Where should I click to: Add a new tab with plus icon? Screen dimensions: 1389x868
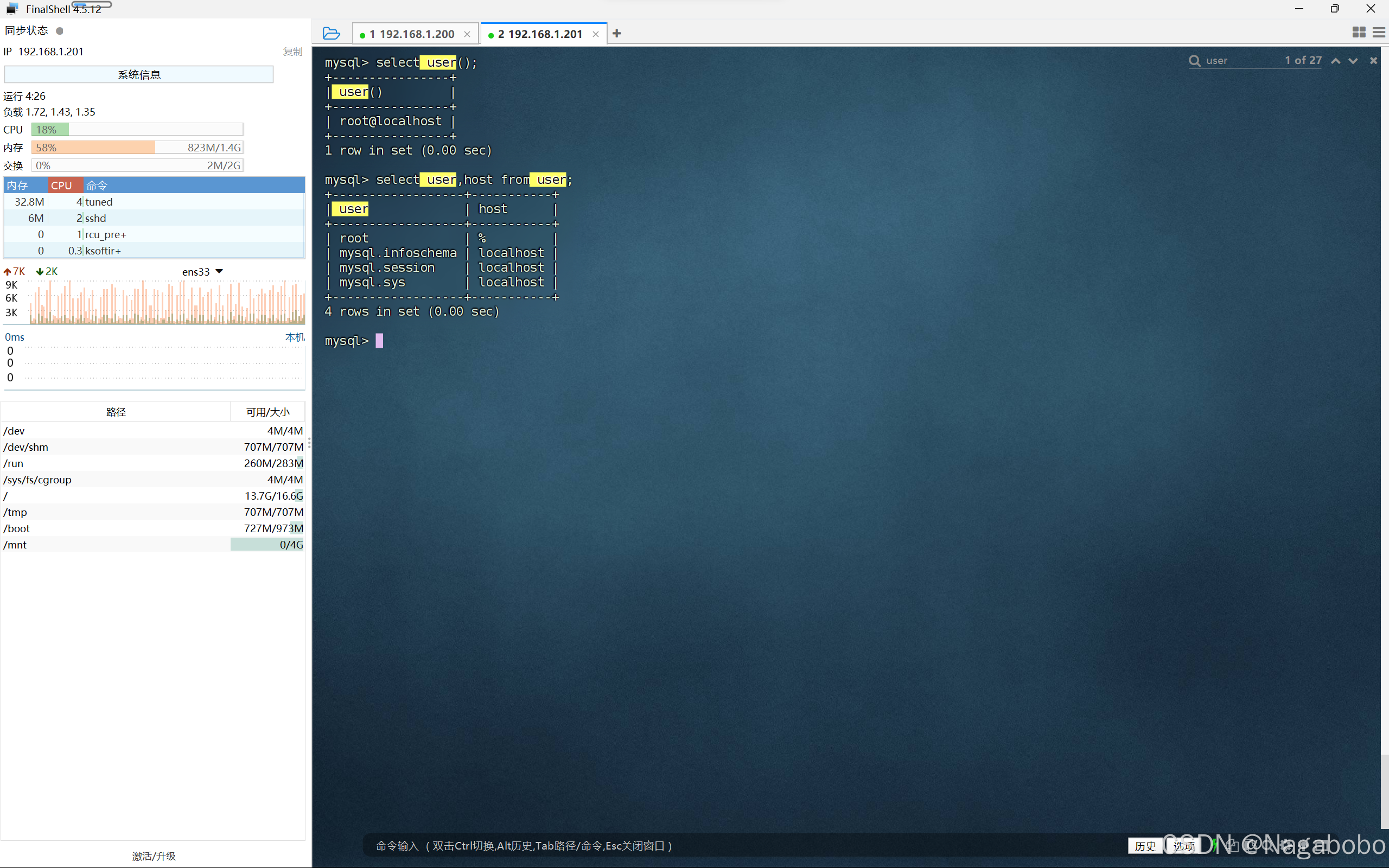point(616,33)
